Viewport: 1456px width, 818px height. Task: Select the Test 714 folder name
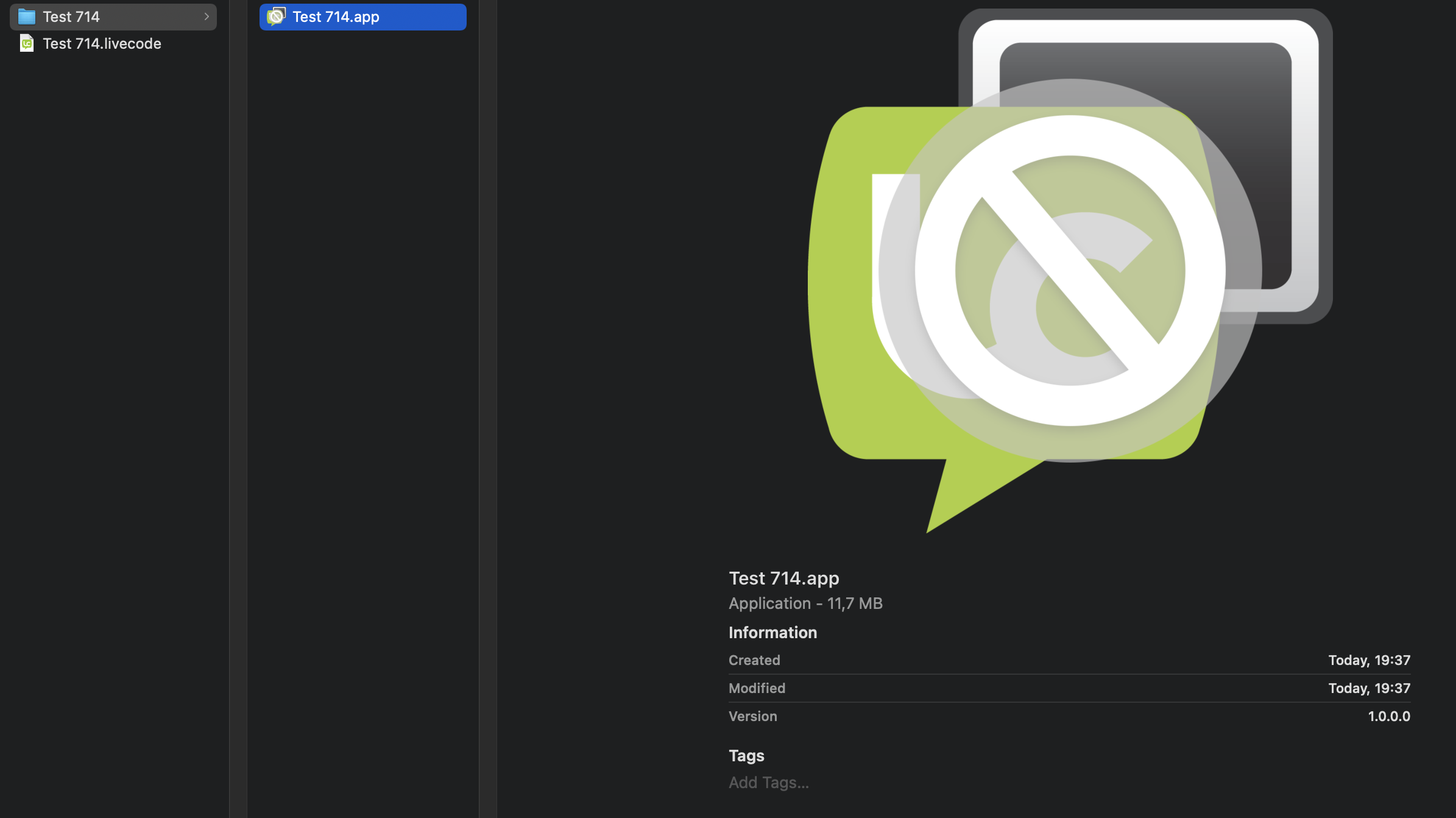pyautogui.click(x=71, y=16)
